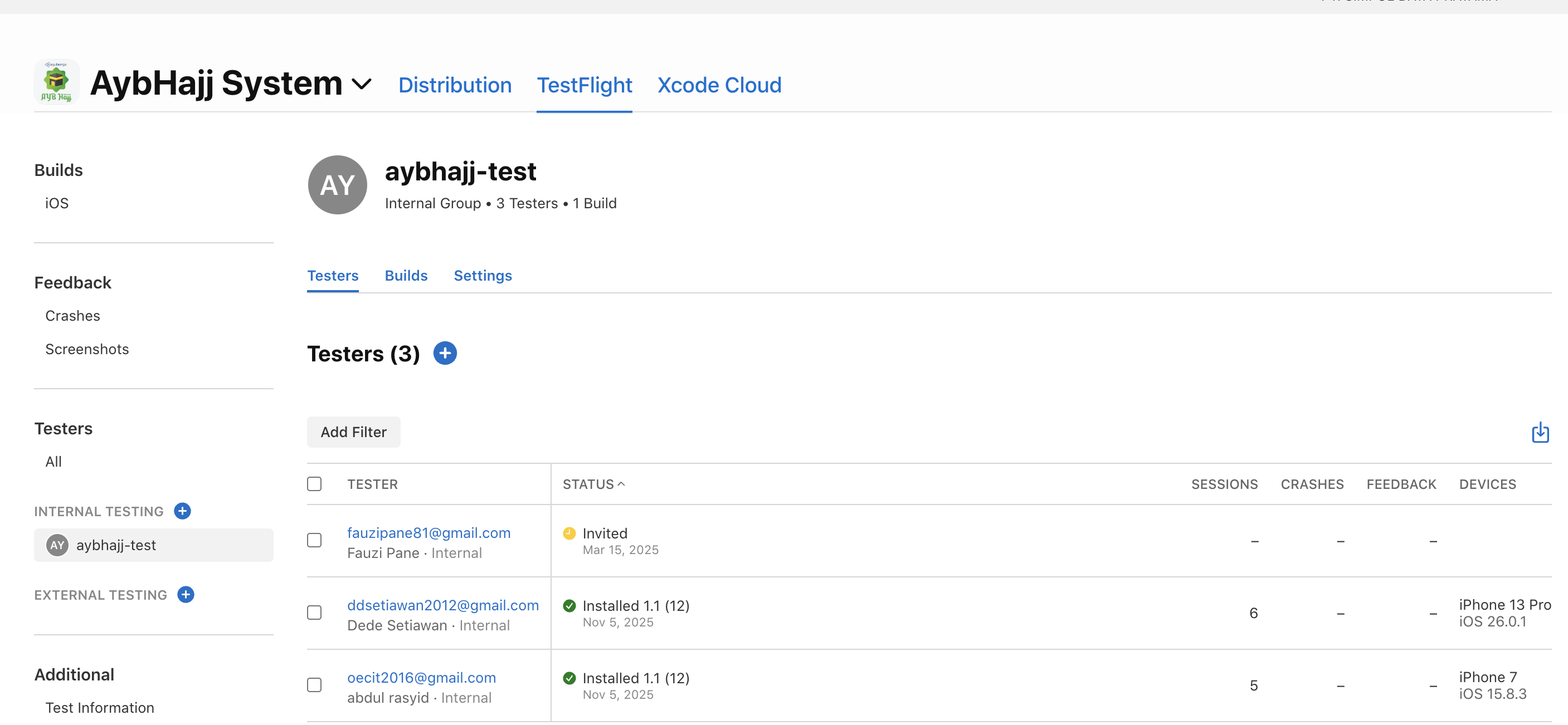Open the ddsetiawan2012@gmail.com tester link
This screenshot has width=1568, height=725.
coord(442,605)
